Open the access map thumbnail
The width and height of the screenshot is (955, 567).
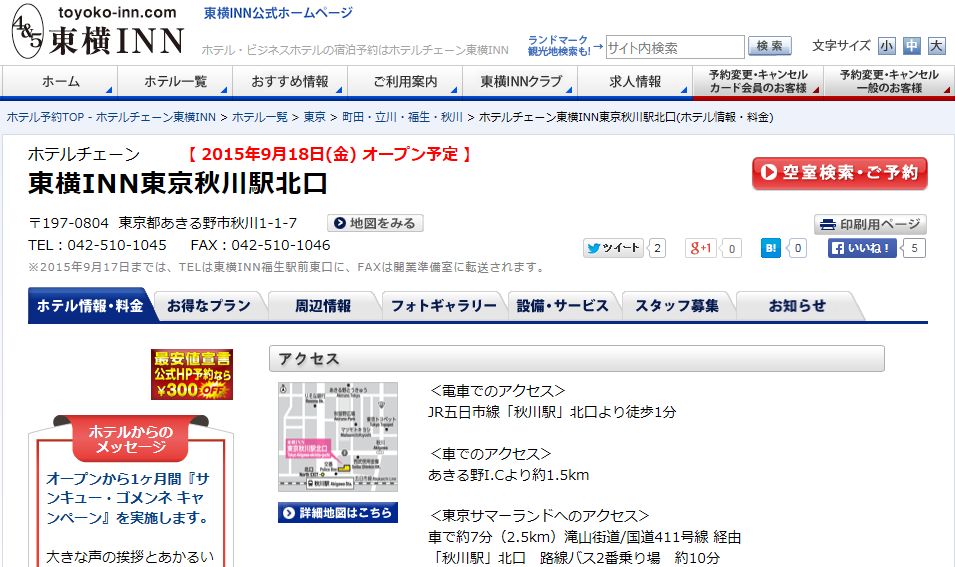338,437
